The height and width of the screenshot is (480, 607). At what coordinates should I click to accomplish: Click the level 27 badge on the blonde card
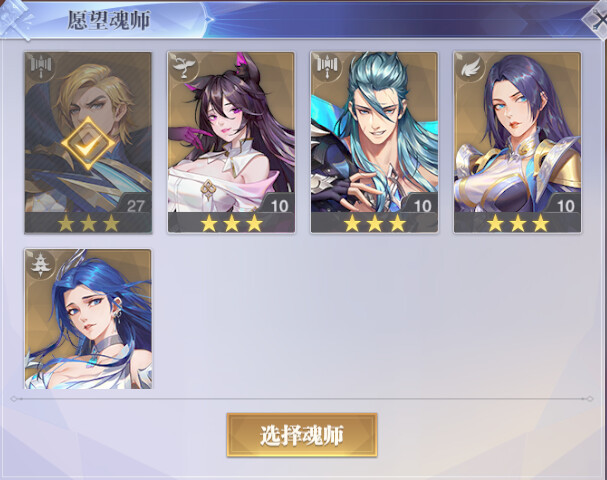tap(135, 206)
